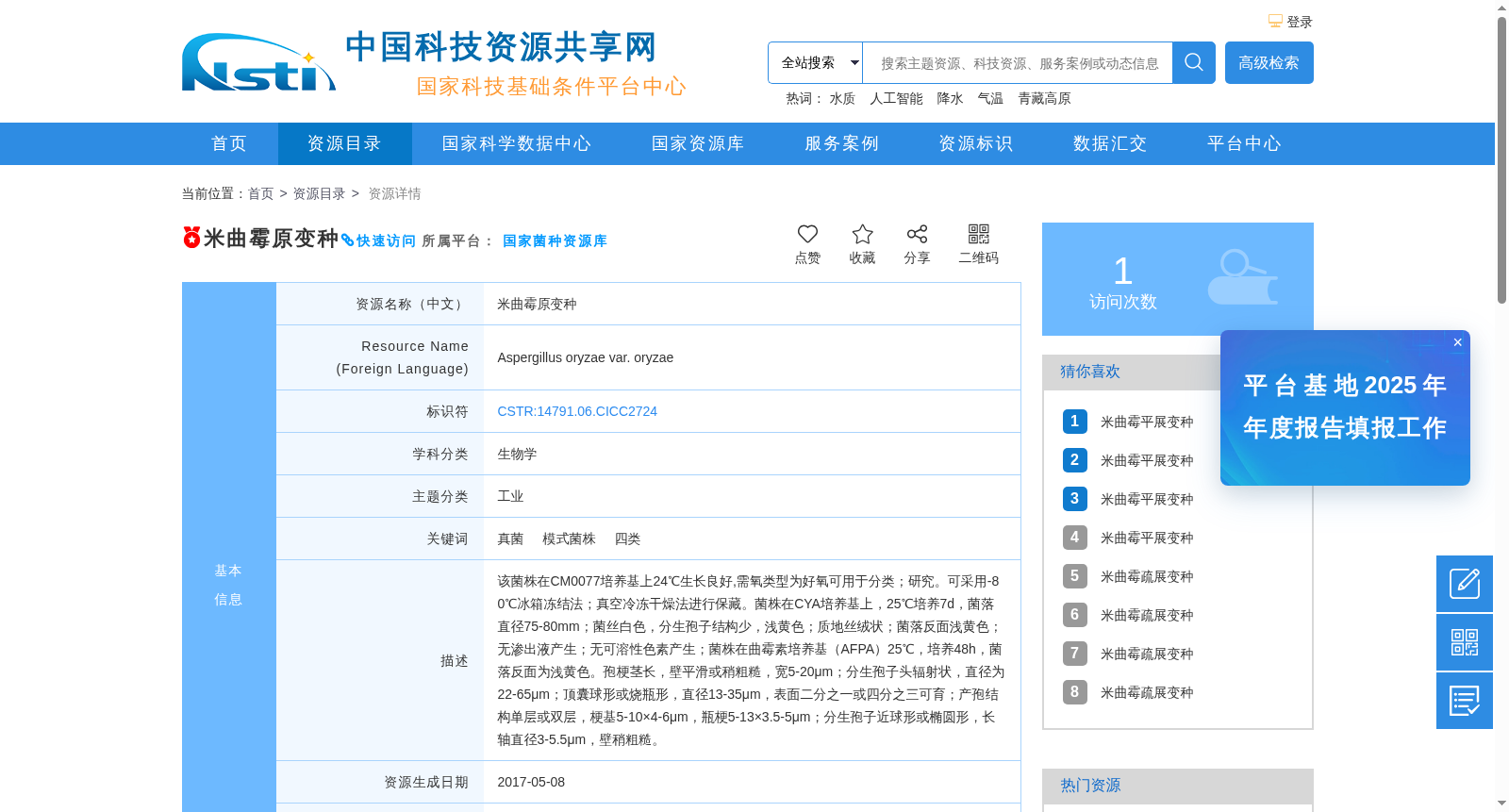1509x812 pixels.
Task: Click the star 收藏 favorite icon
Action: tap(862, 234)
